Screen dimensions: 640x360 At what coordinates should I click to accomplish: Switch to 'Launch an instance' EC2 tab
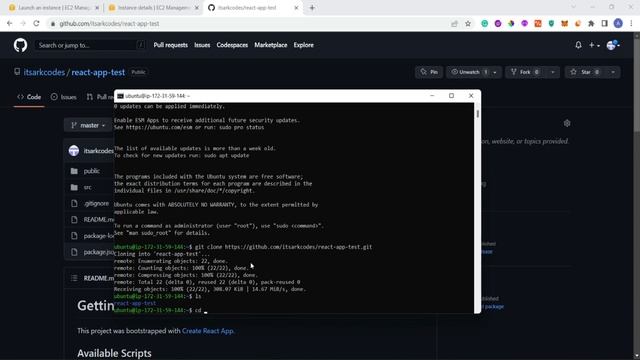tap(53, 8)
